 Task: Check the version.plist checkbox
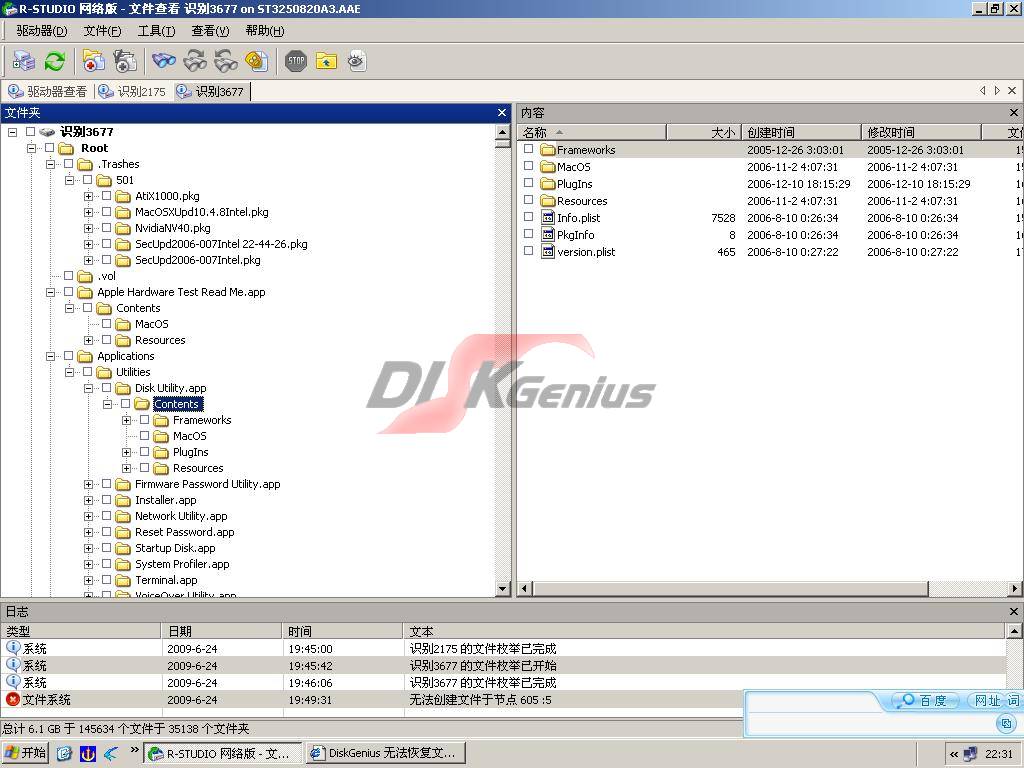[528, 251]
